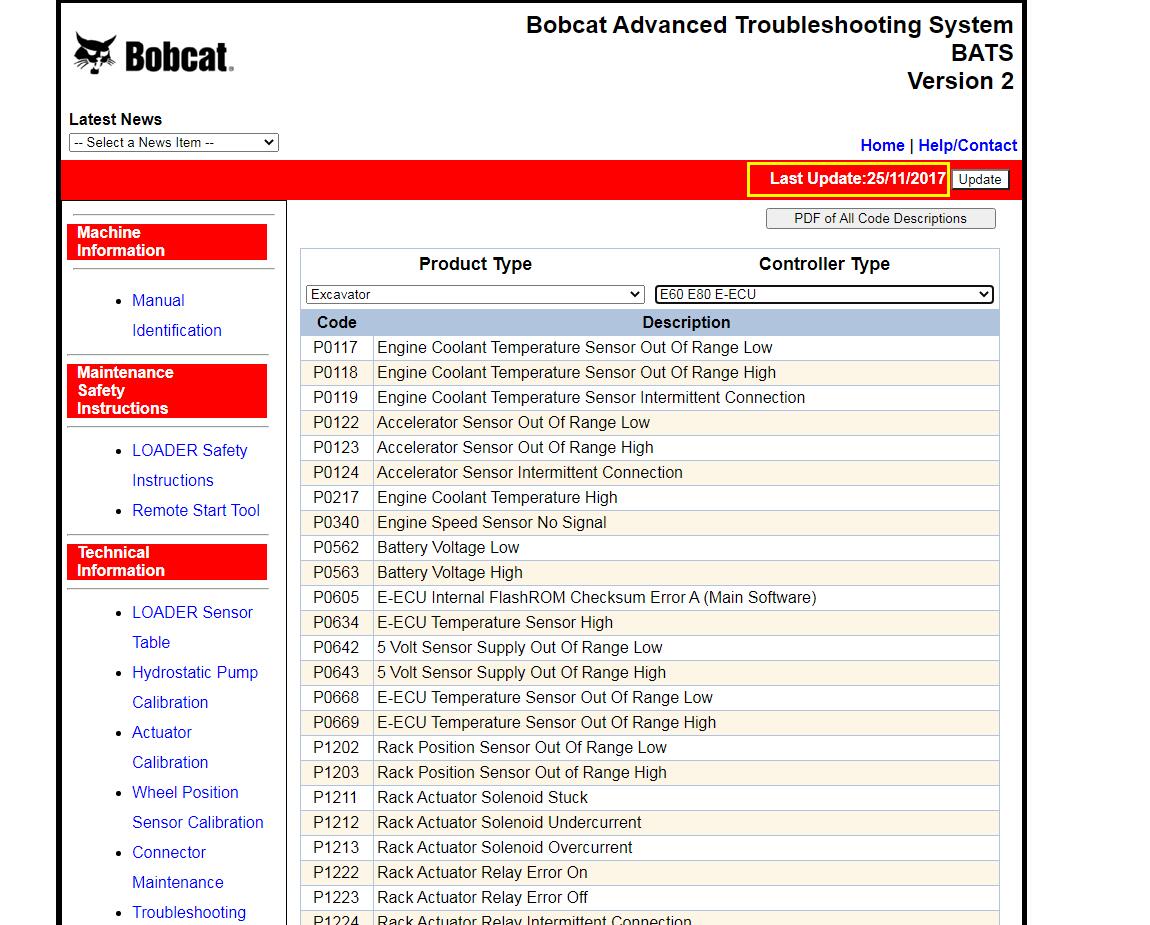Select the Machine Information section header
This screenshot has width=1150, height=925.
(x=167, y=241)
